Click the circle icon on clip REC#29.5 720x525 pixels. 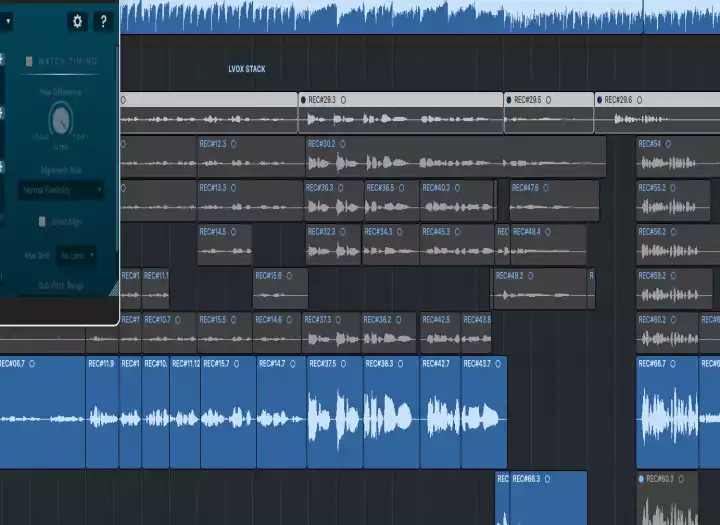pyautogui.click(x=548, y=100)
